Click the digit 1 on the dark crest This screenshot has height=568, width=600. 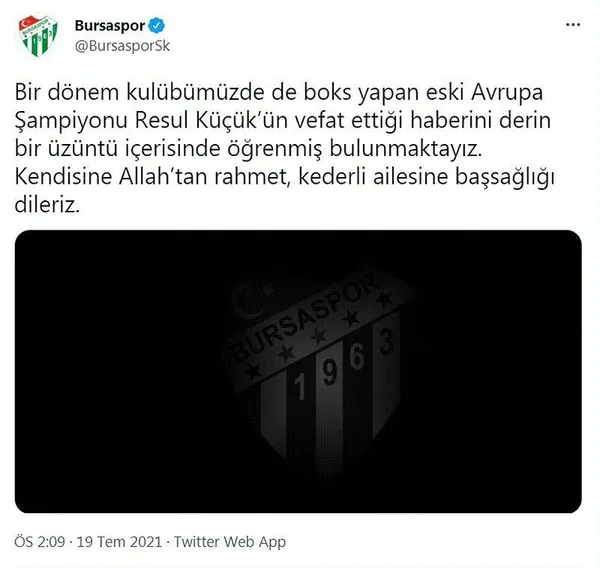300,387
